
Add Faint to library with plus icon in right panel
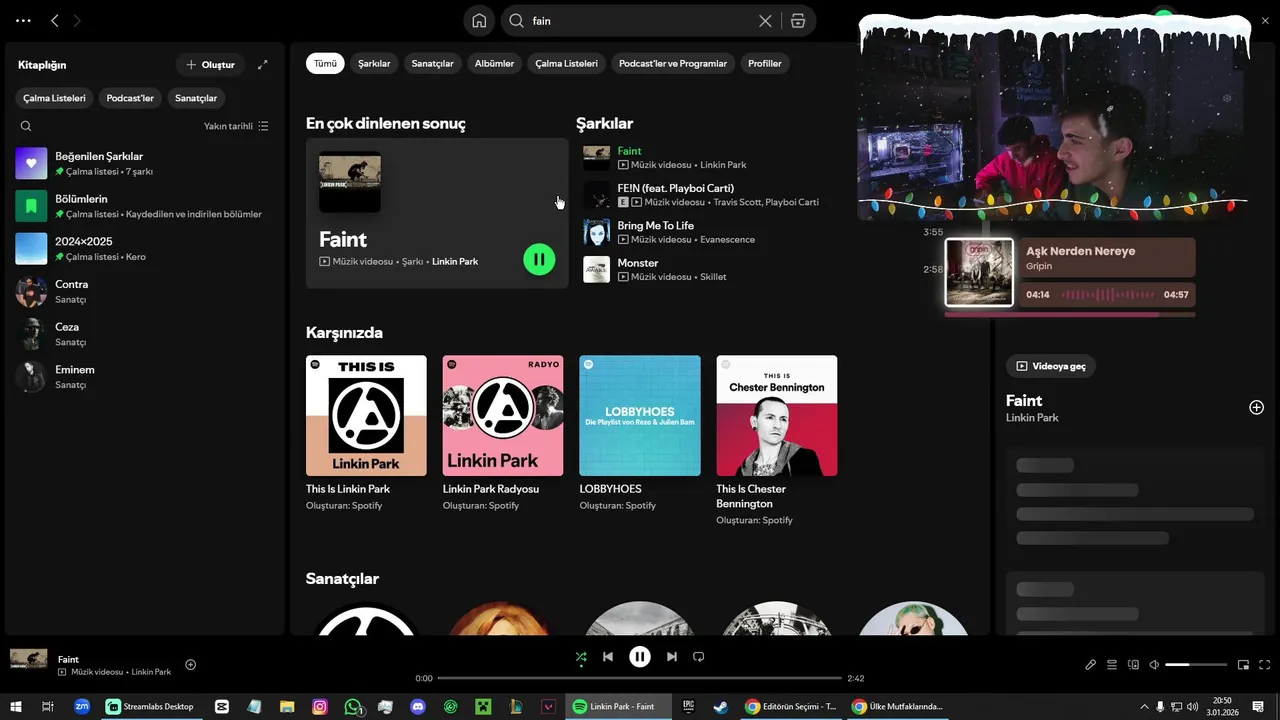(x=1257, y=407)
